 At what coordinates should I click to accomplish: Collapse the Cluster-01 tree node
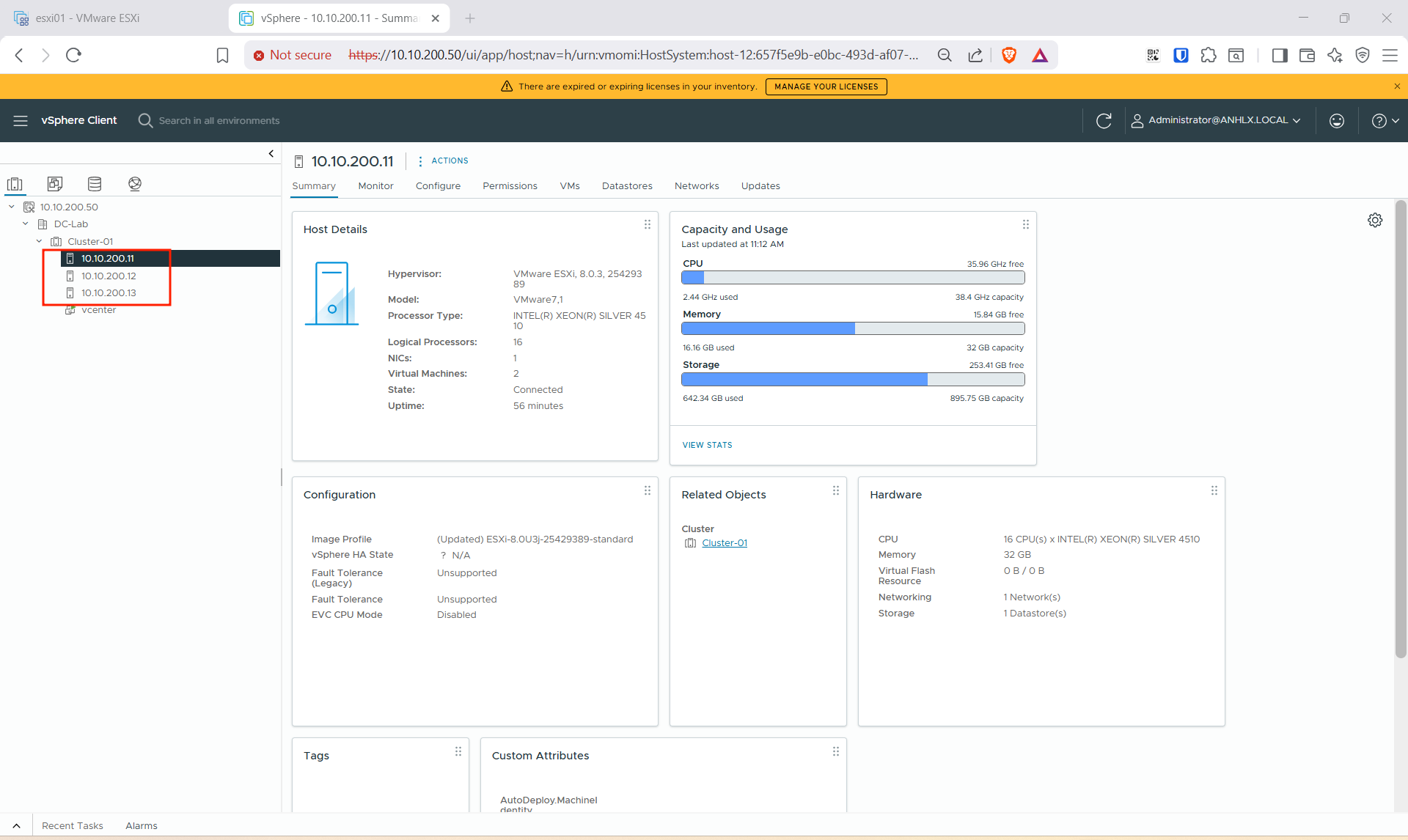[40, 241]
